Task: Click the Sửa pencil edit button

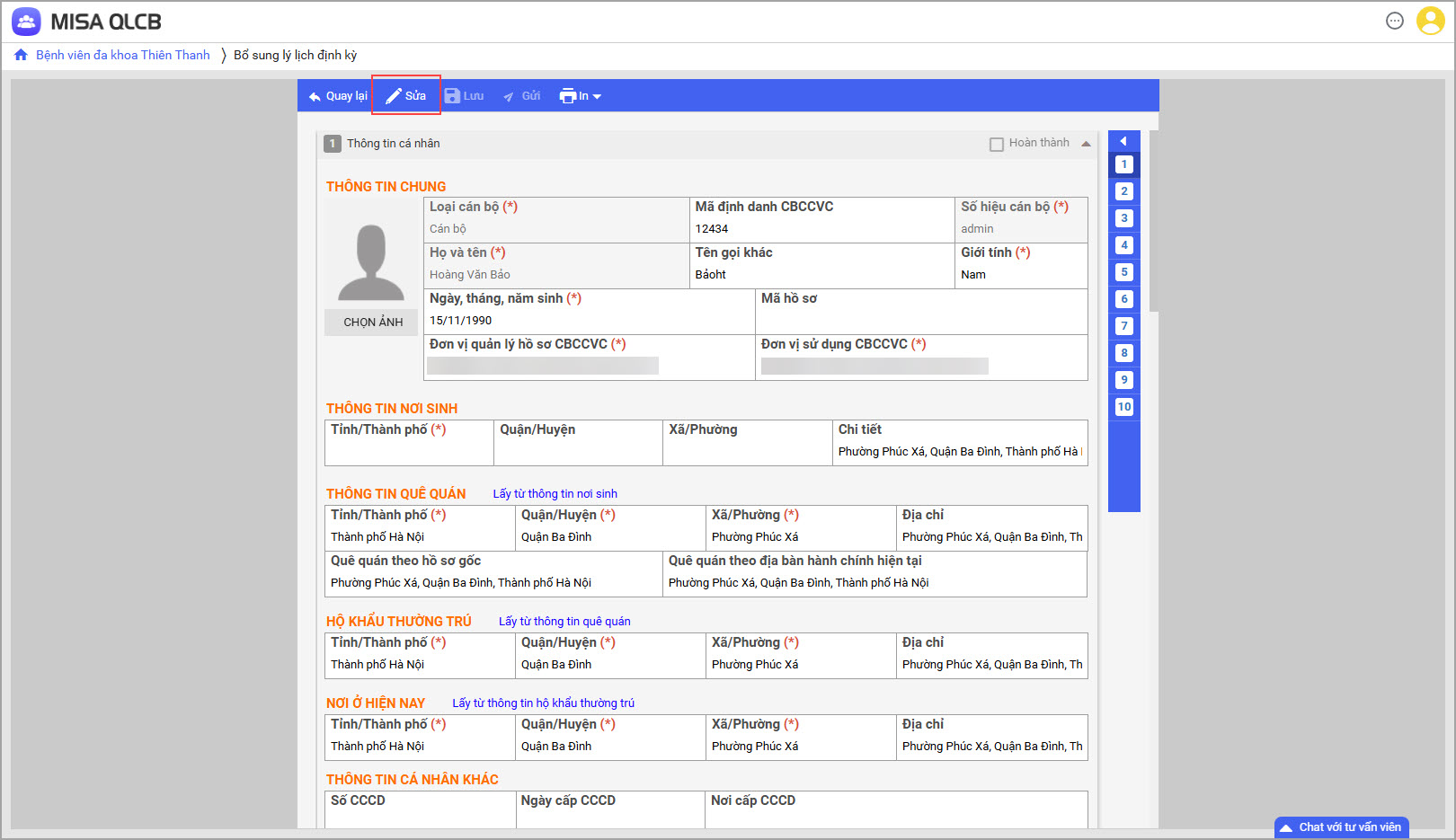Action: tap(406, 96)
